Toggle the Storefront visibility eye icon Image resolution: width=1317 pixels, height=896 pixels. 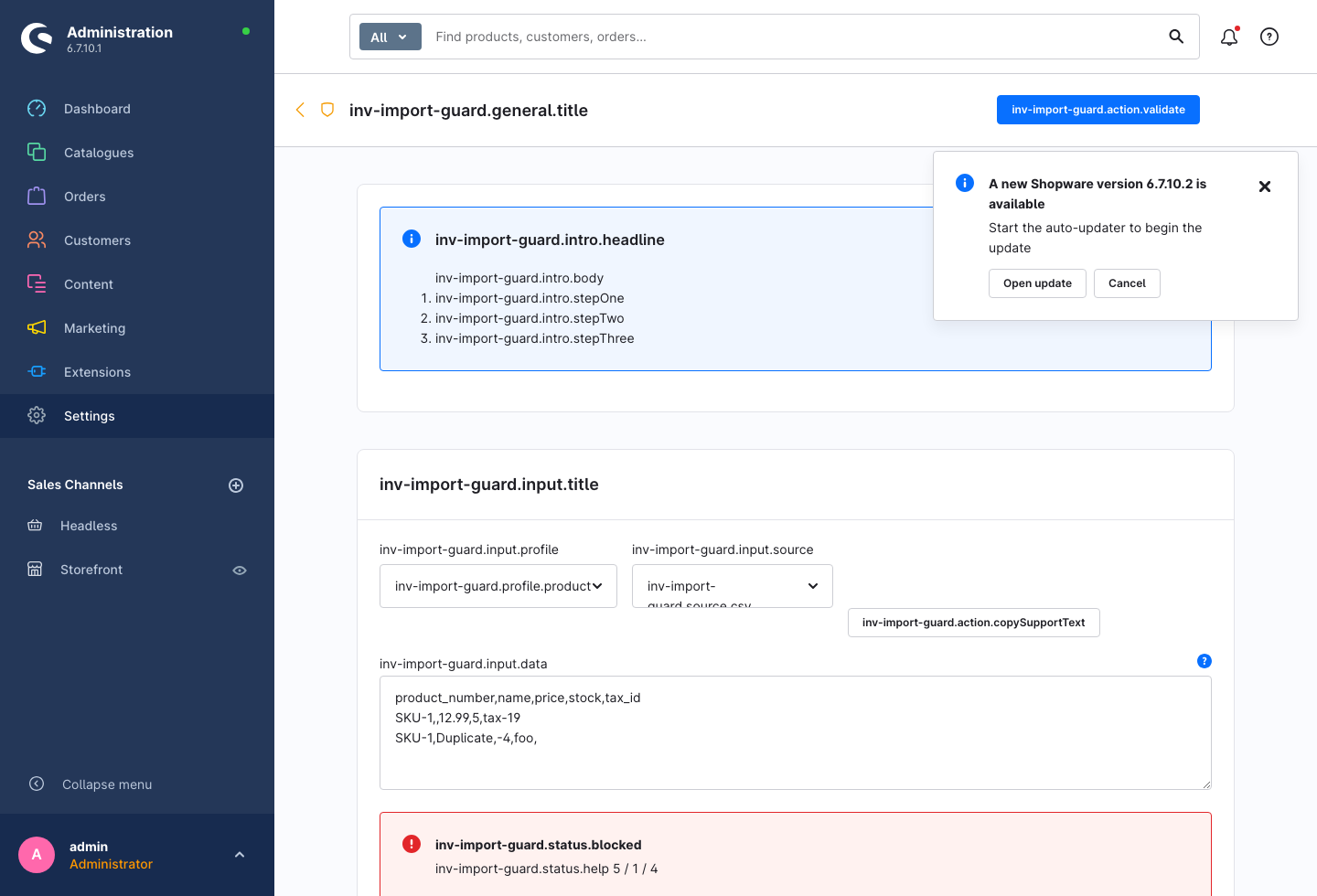click(240, 571)
